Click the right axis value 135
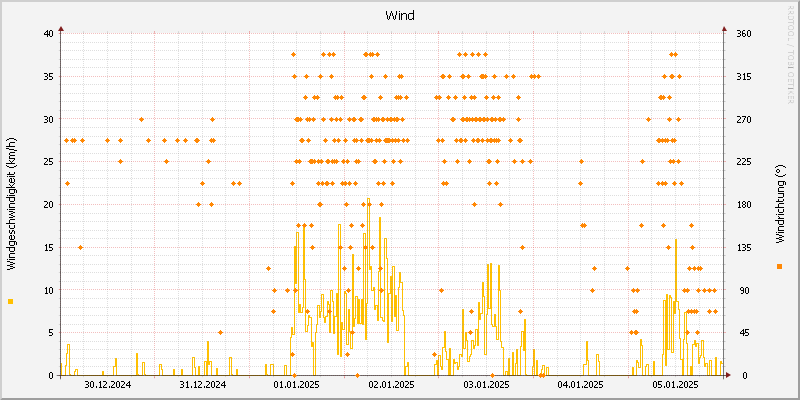 [744, 247]
